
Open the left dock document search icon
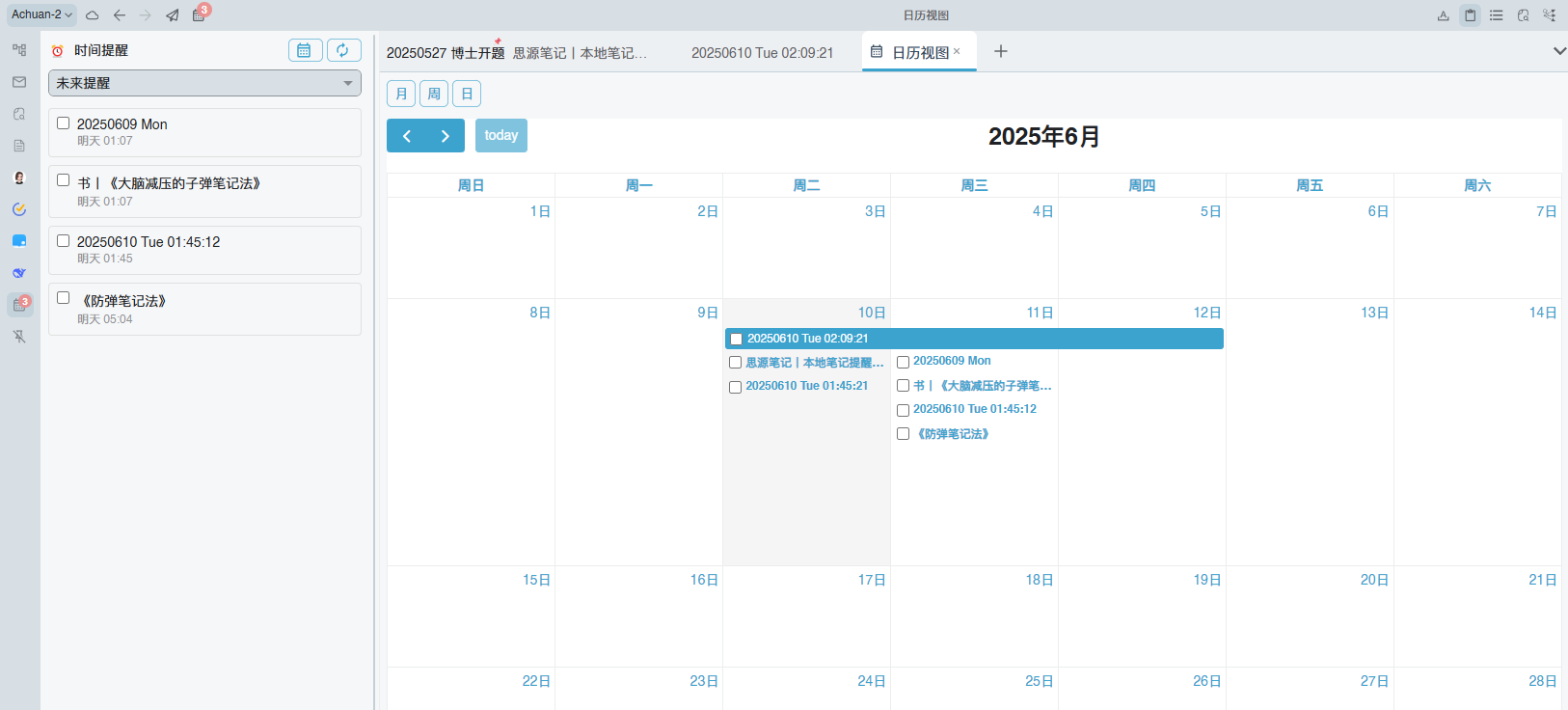(x=19, y=114)
